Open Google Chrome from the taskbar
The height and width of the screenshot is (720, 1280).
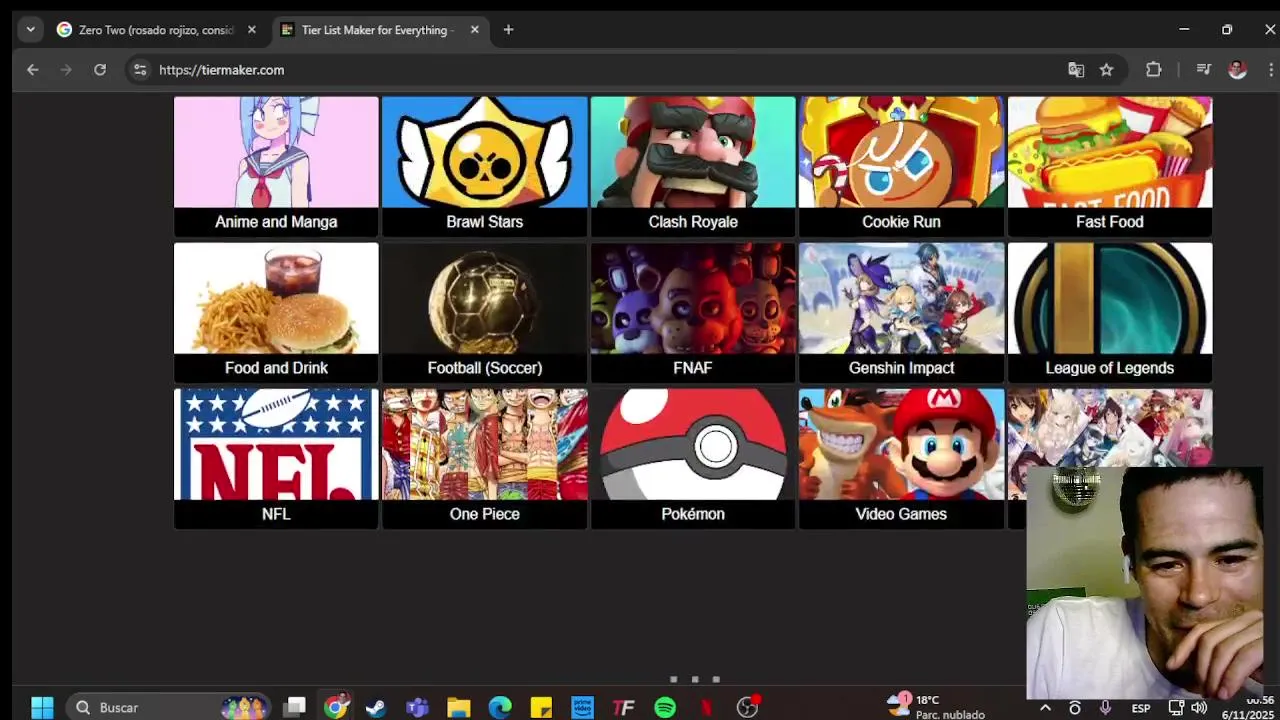[336, 708]
